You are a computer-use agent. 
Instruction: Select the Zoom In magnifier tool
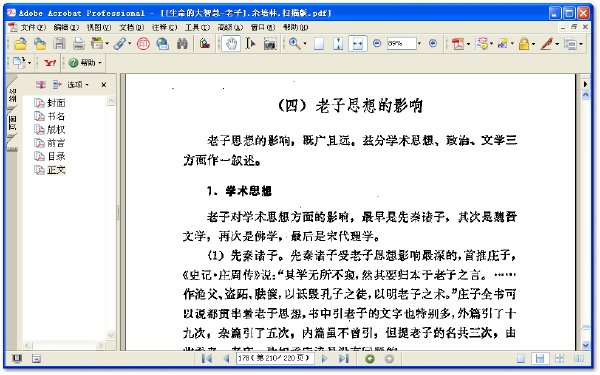[x=294, y=44]
